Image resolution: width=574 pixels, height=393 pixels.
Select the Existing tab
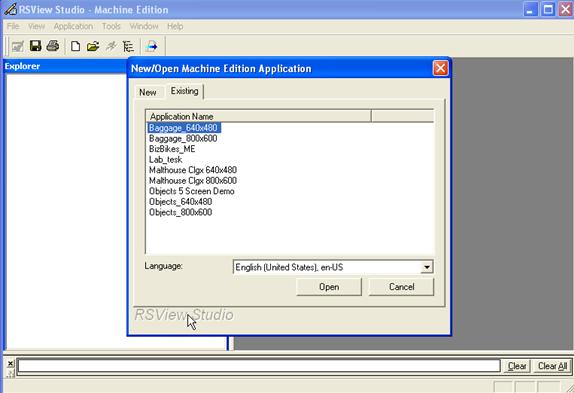coord(184,91)
